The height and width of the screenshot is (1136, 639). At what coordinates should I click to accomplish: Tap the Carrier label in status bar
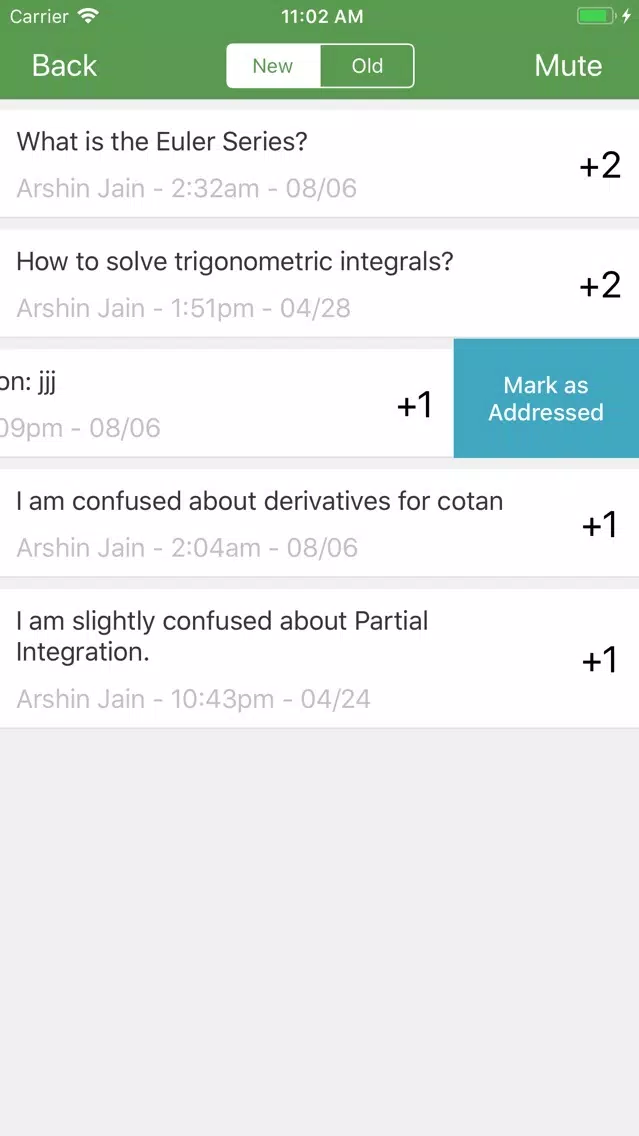[40, 17]
